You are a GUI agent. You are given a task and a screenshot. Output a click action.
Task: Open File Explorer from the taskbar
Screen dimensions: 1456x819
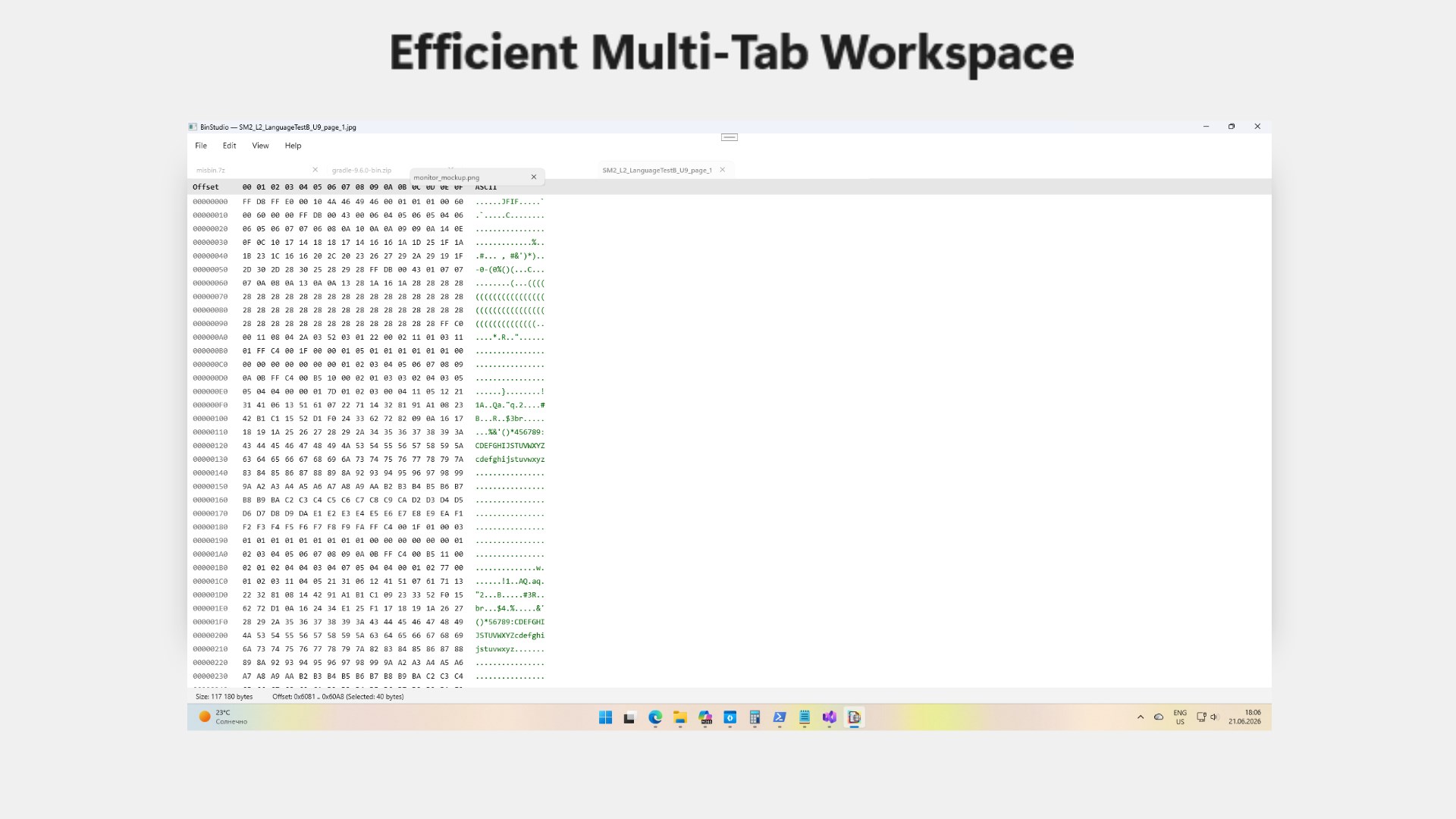[680, 717]
